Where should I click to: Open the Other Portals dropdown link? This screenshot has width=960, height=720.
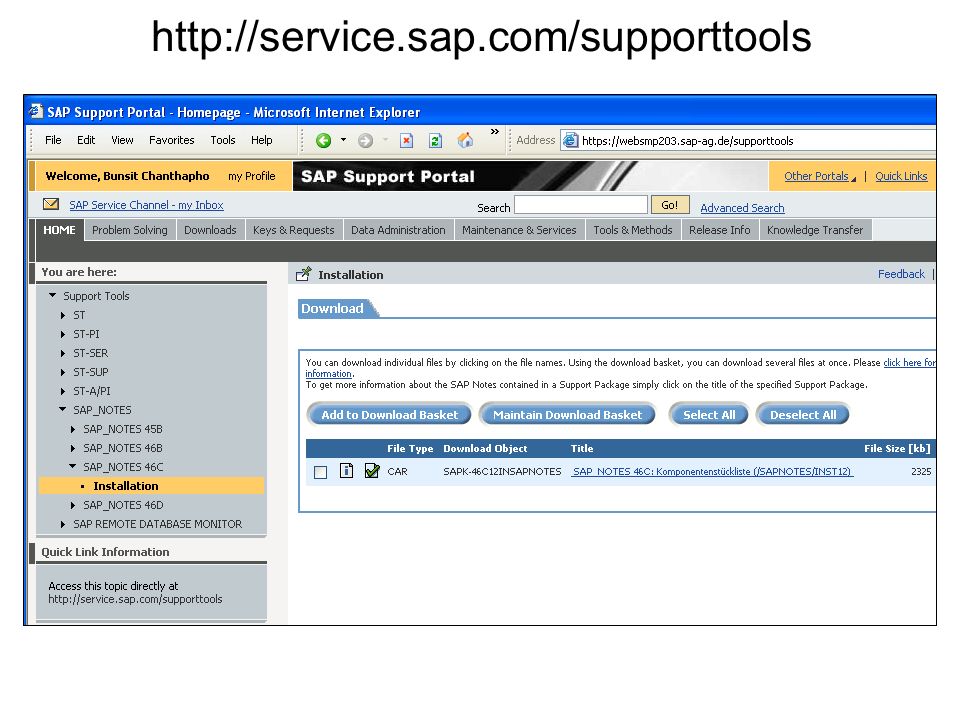coord(820,176)
